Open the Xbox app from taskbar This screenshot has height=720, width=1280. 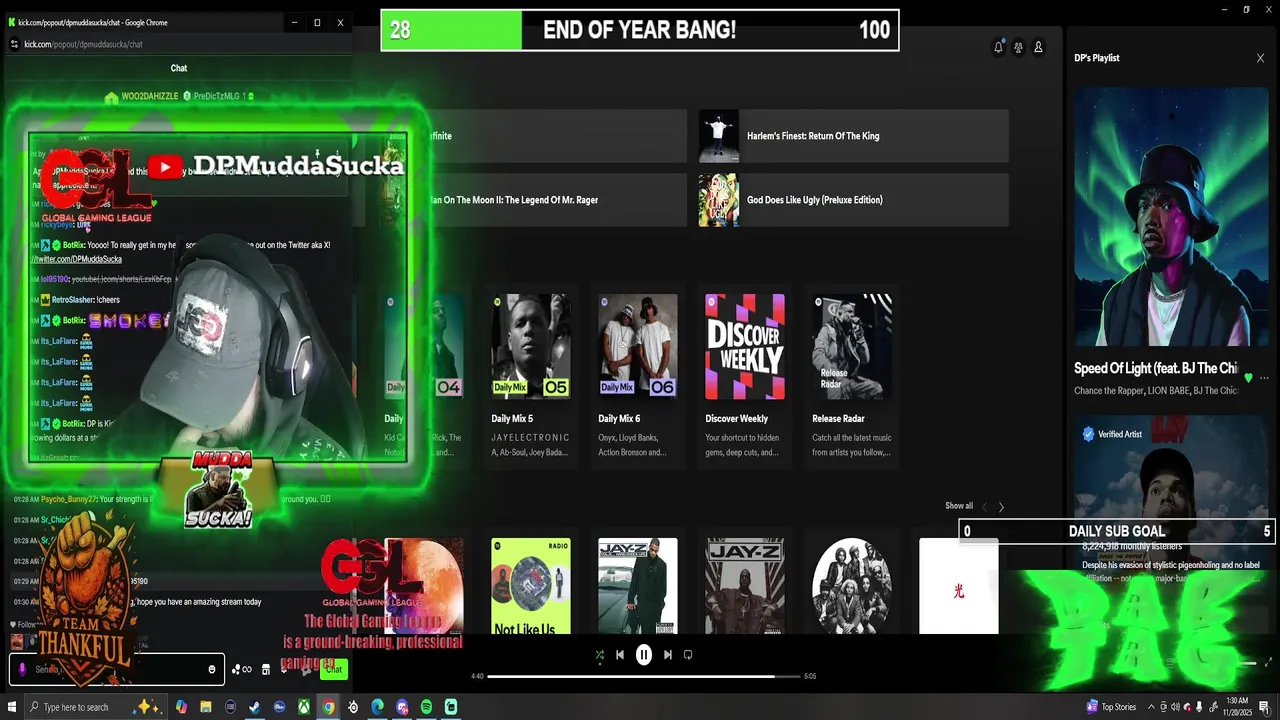304,707
